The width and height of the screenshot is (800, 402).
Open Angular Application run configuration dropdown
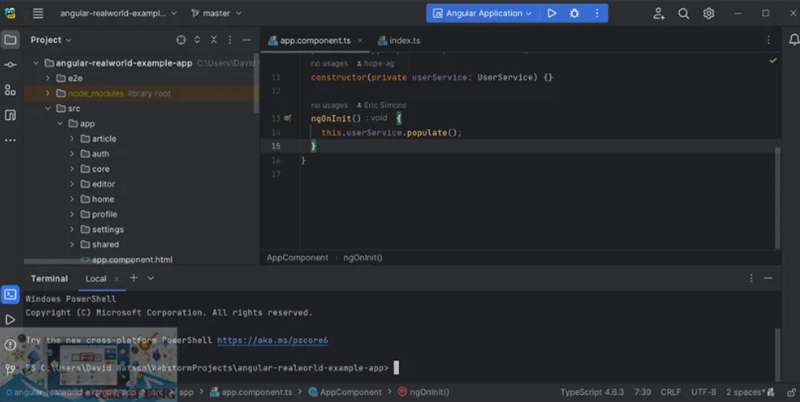482,13
